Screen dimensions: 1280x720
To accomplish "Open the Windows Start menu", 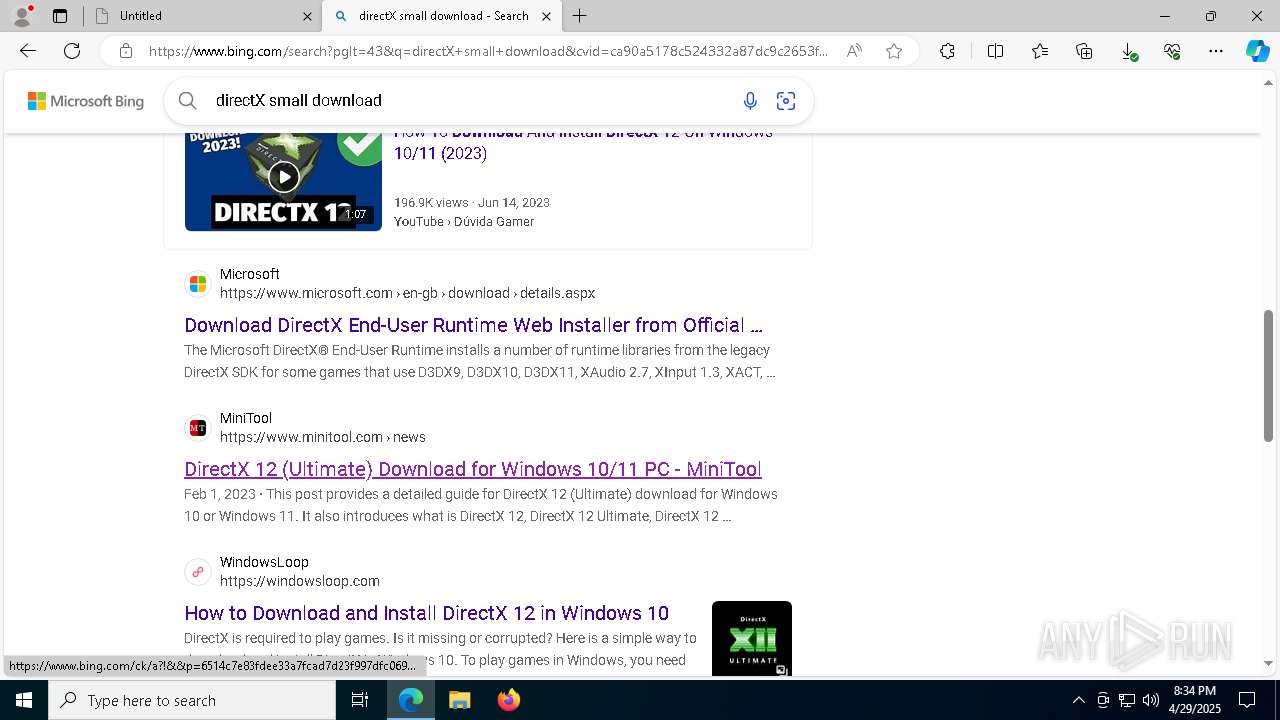I will click(24, 700).
